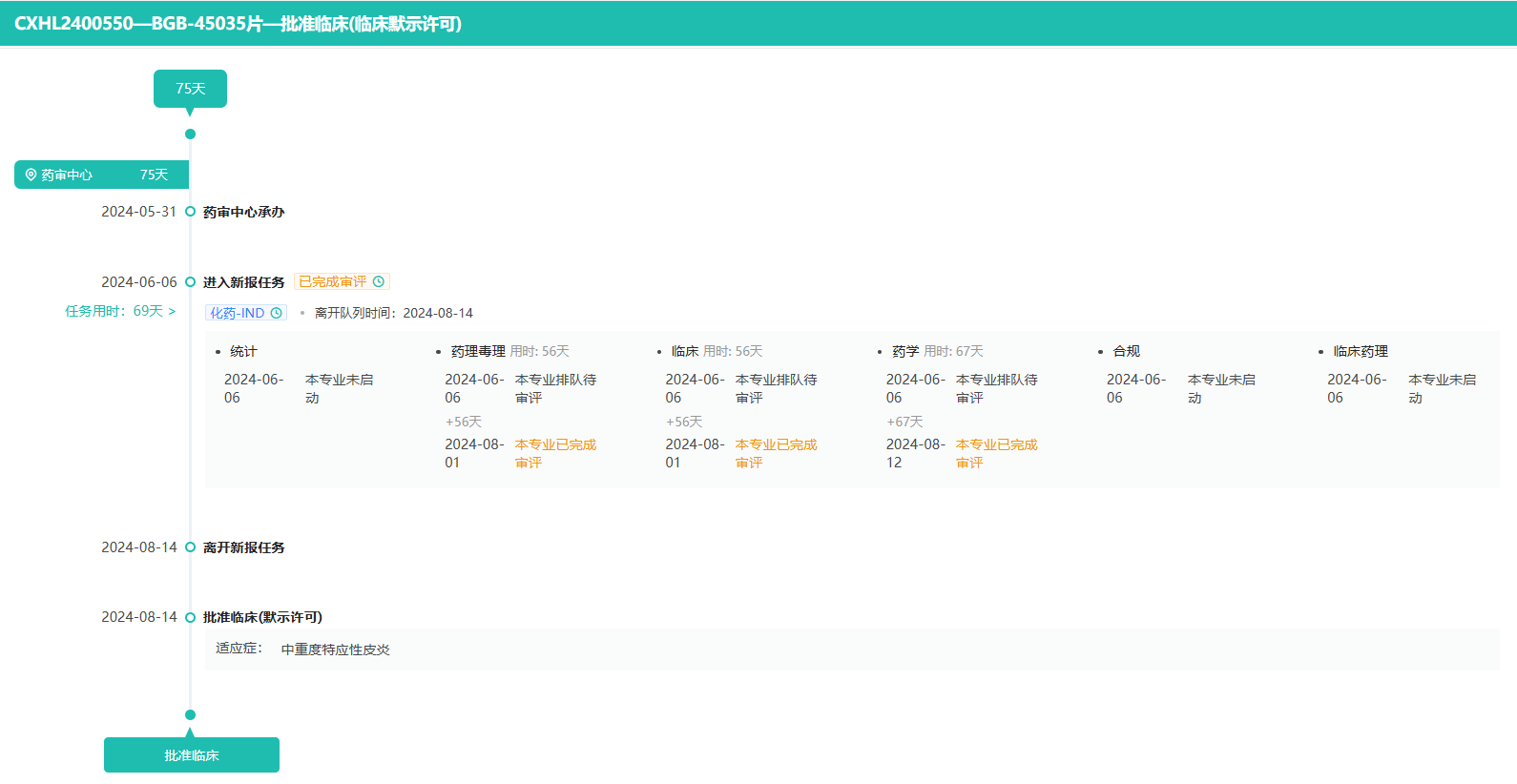Image resolution: width=1517 pixels, height=784 pixels.
Task: Click the circle marker for 药审中心承办
Action: pos(190,212)
